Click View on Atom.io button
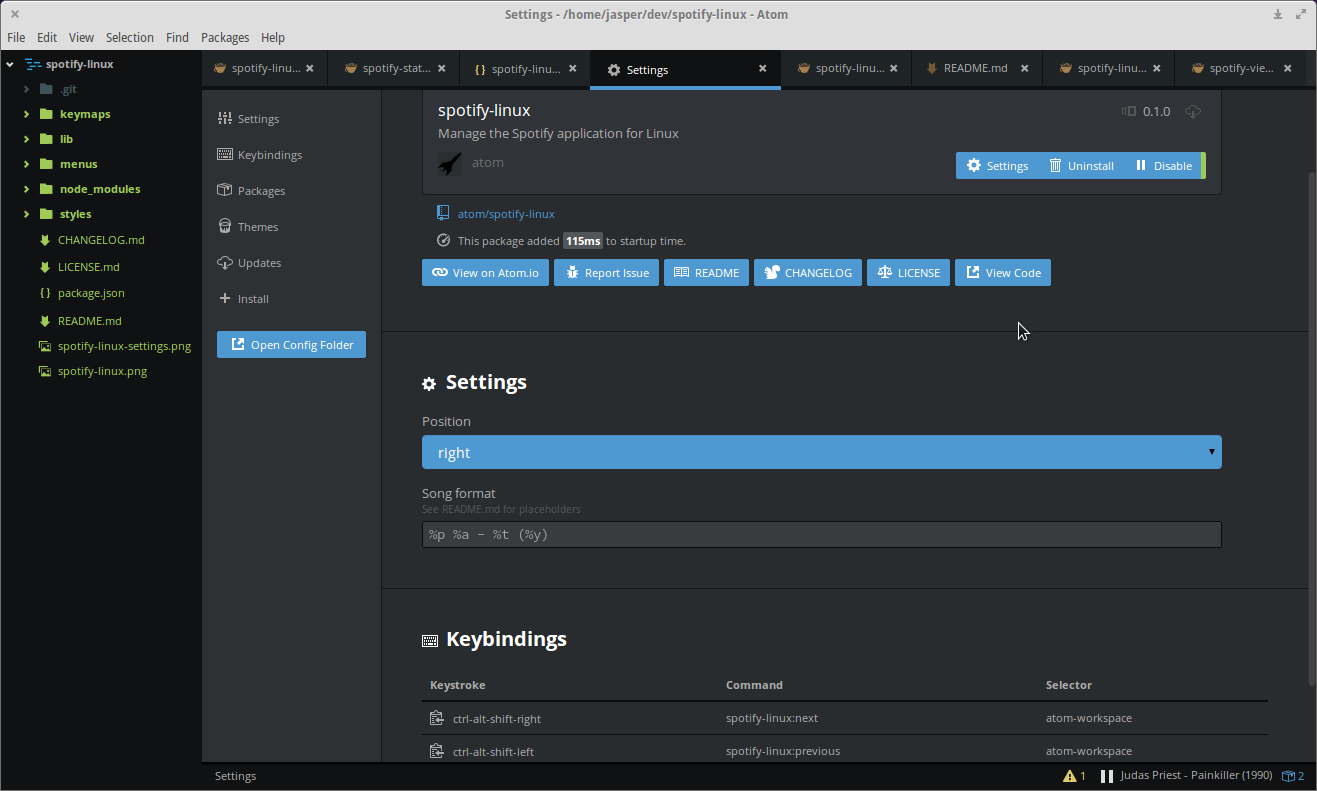The height and width of the screenshot is (791, 1317). coord(485,273)
